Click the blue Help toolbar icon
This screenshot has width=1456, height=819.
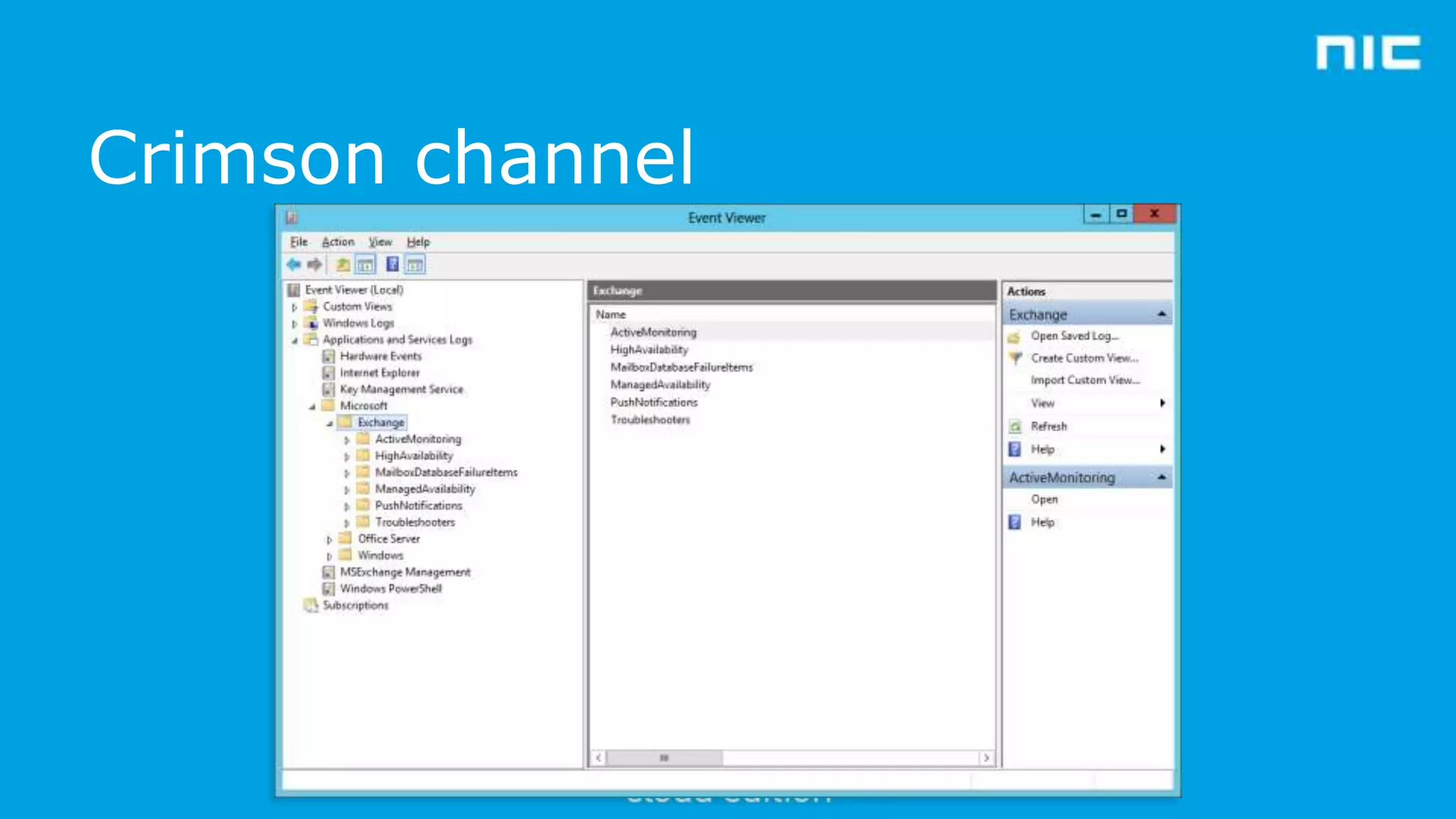[392, 264]
